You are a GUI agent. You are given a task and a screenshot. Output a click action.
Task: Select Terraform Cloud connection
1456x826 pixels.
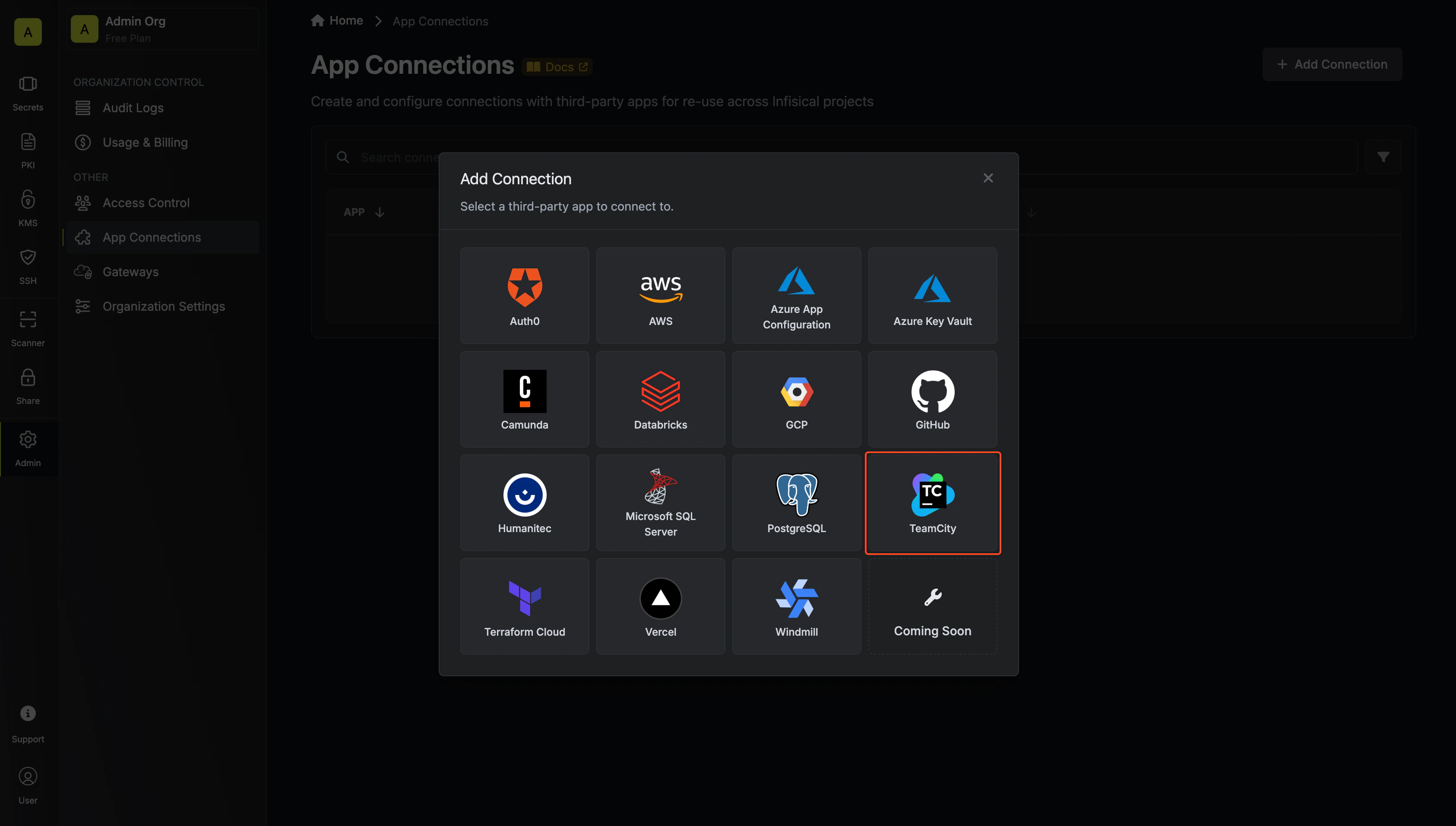click(525, 606)
